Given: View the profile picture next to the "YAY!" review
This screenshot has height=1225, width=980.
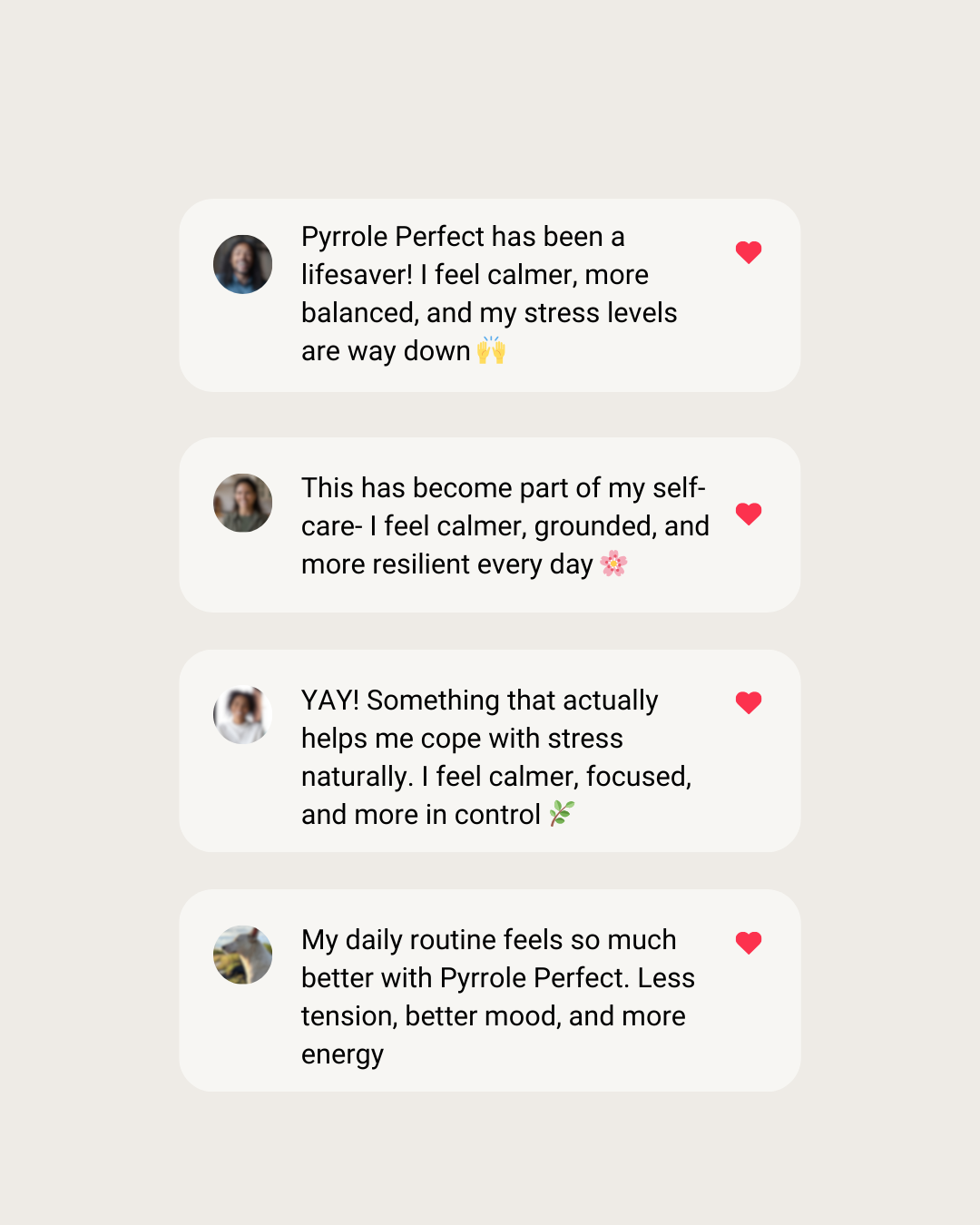Looking at the screenshot, I should coord(242,715).
